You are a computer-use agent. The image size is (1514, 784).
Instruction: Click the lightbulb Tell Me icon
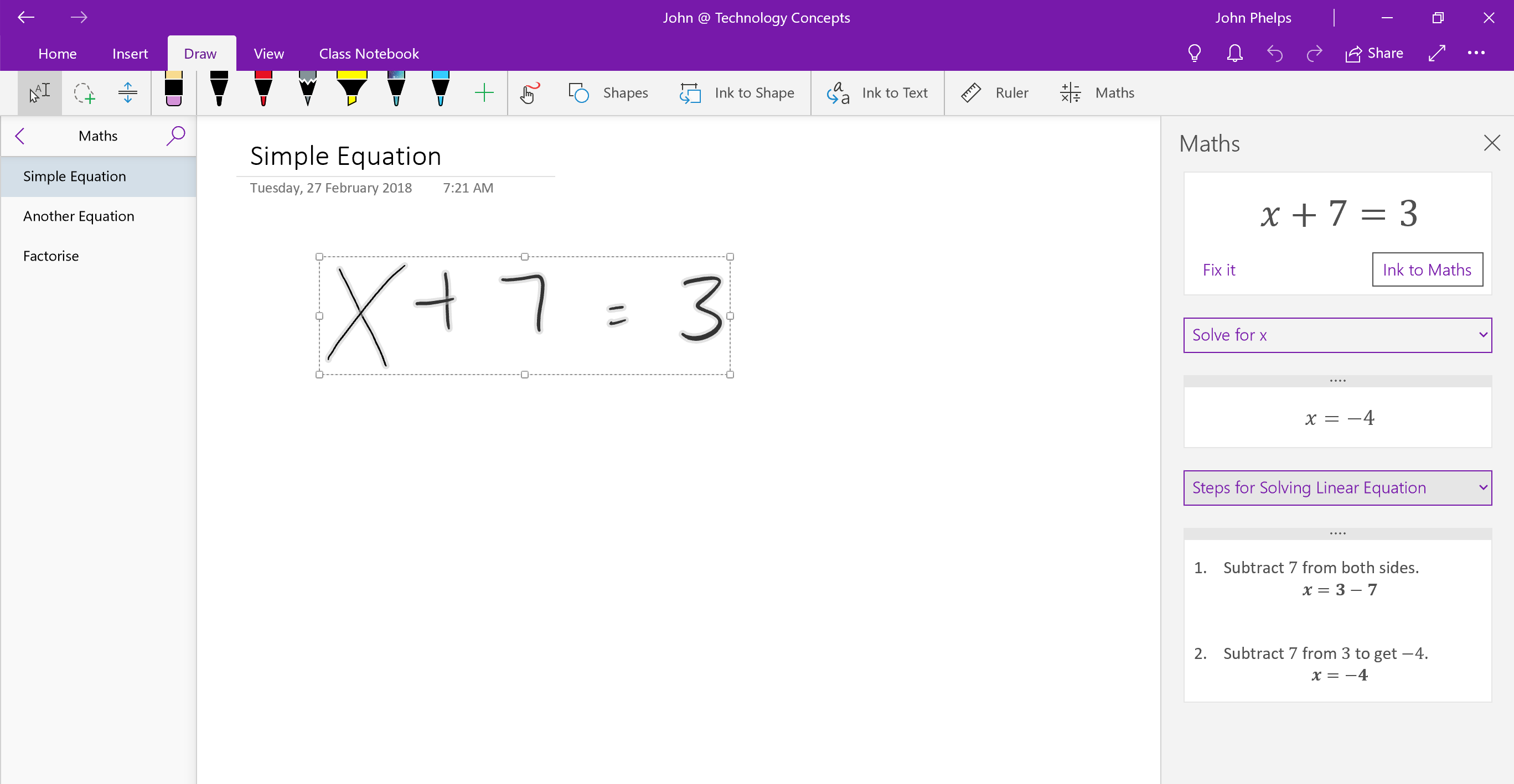(x=1193, y=54)
